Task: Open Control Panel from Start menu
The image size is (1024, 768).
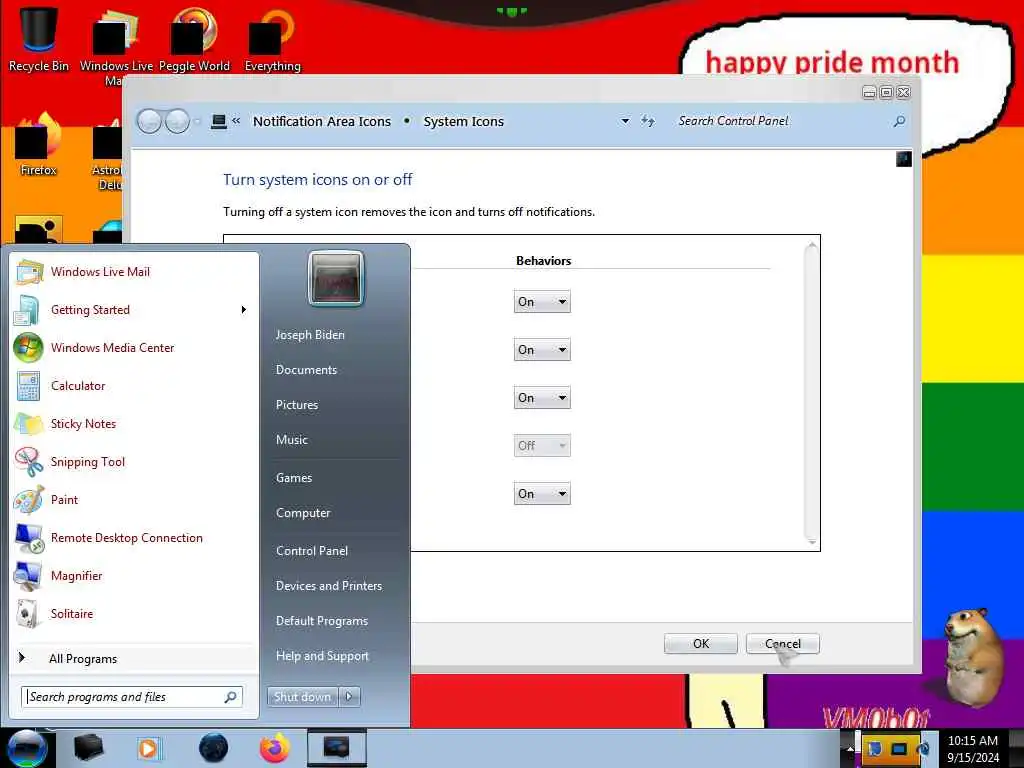Action: point(312,551)
